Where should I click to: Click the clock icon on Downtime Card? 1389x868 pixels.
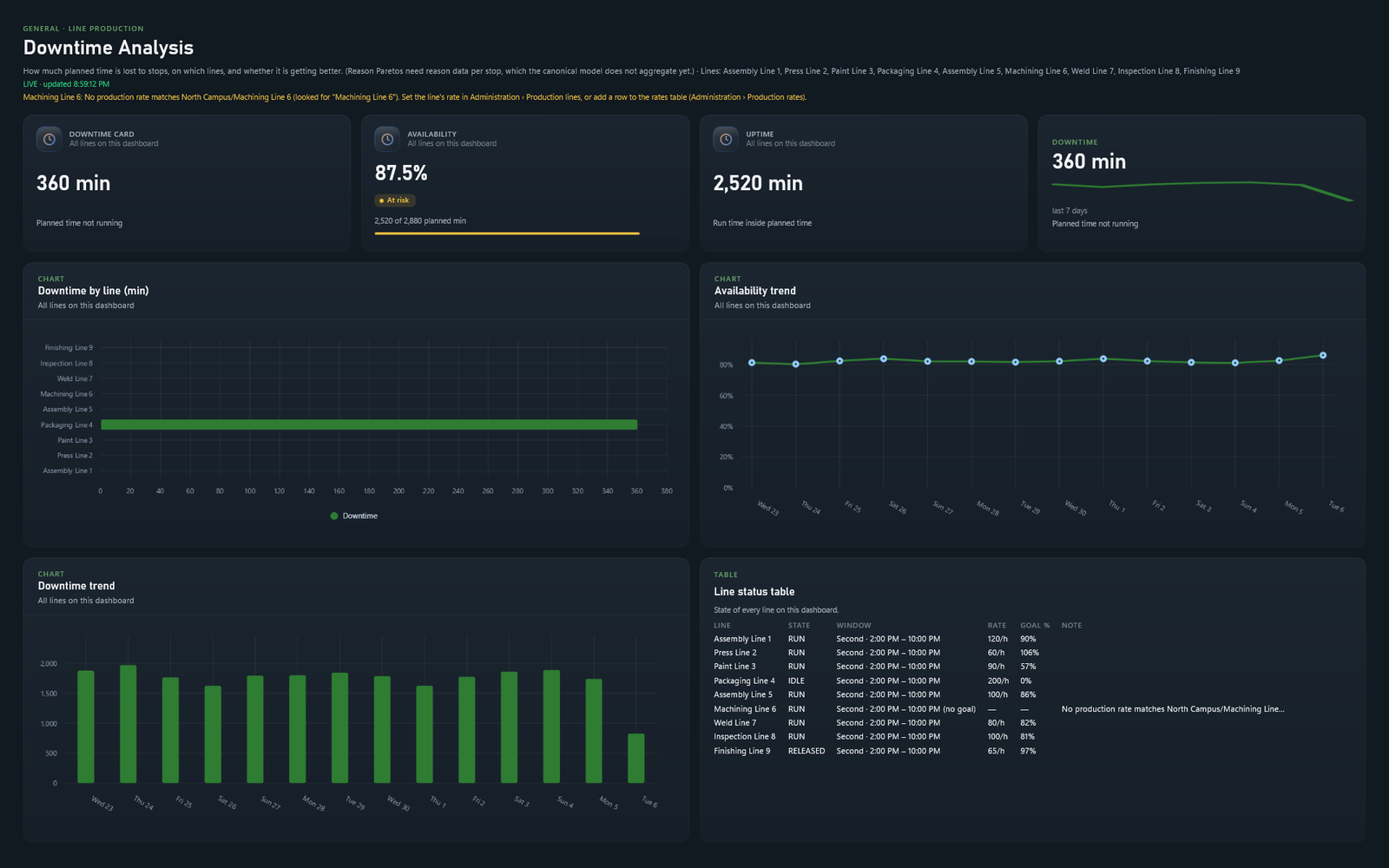(49, 139)
